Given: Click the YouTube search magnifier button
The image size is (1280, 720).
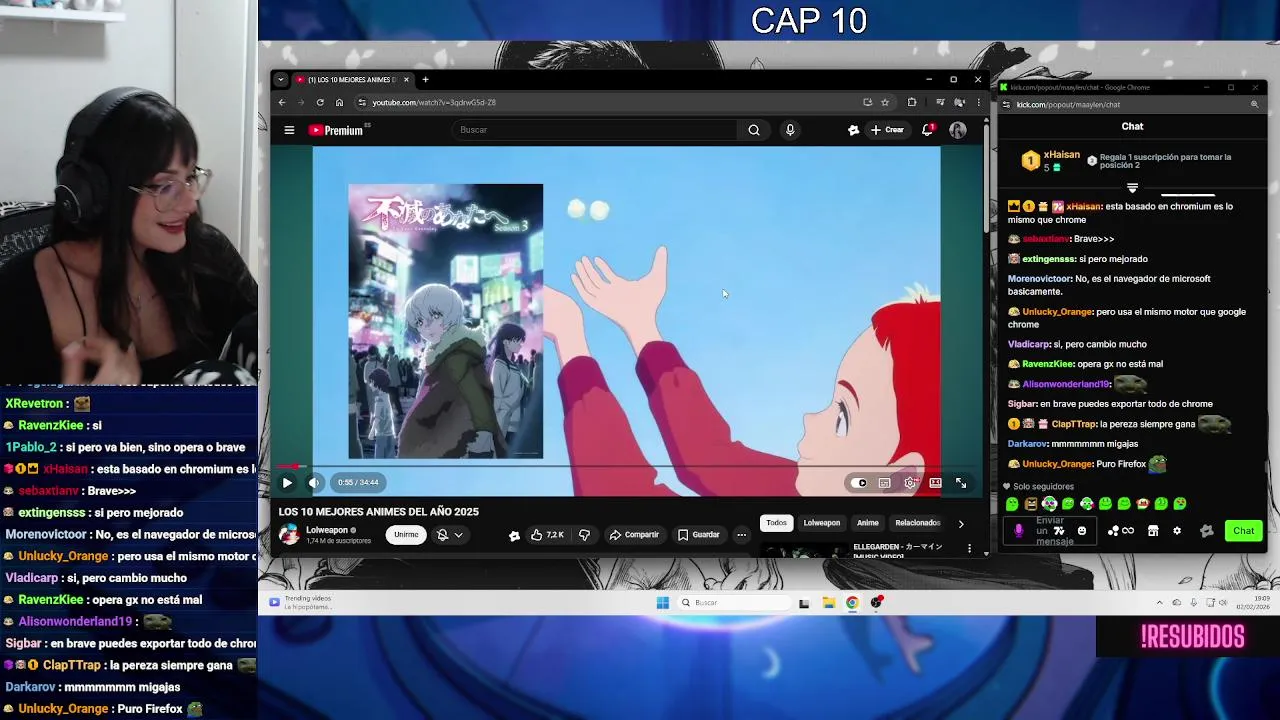Looking at the screenshot, I should (x=754, y=130).
